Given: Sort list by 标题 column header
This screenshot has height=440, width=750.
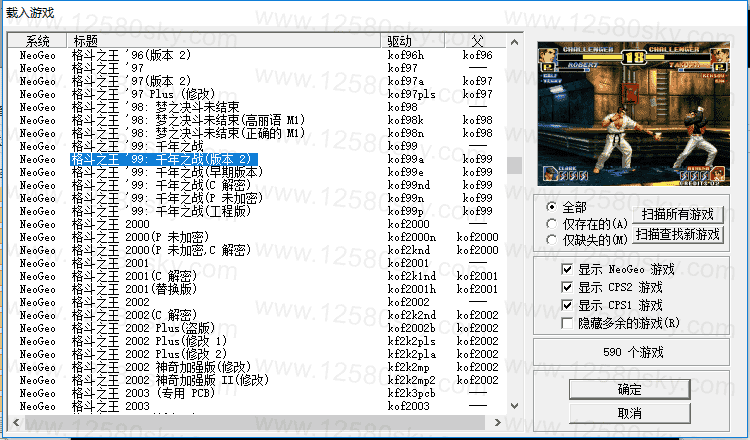Looking at the screenshot, I should [224, 41].
